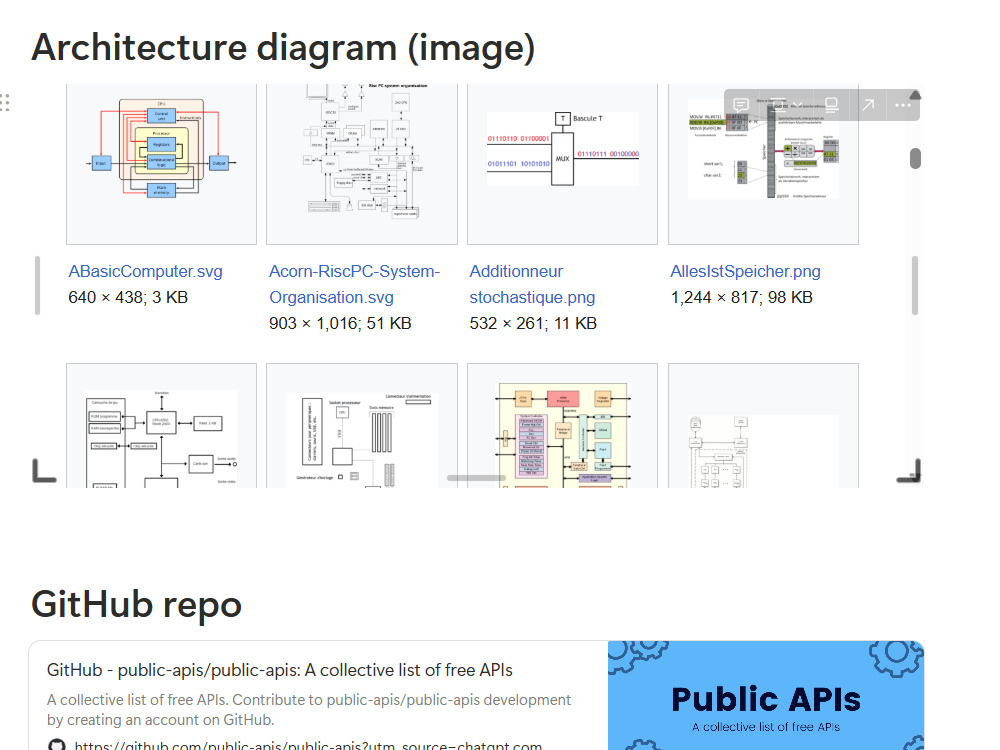The image size is (1000, 750).
Task: Open the embed original link arrow
Action: 868,105
